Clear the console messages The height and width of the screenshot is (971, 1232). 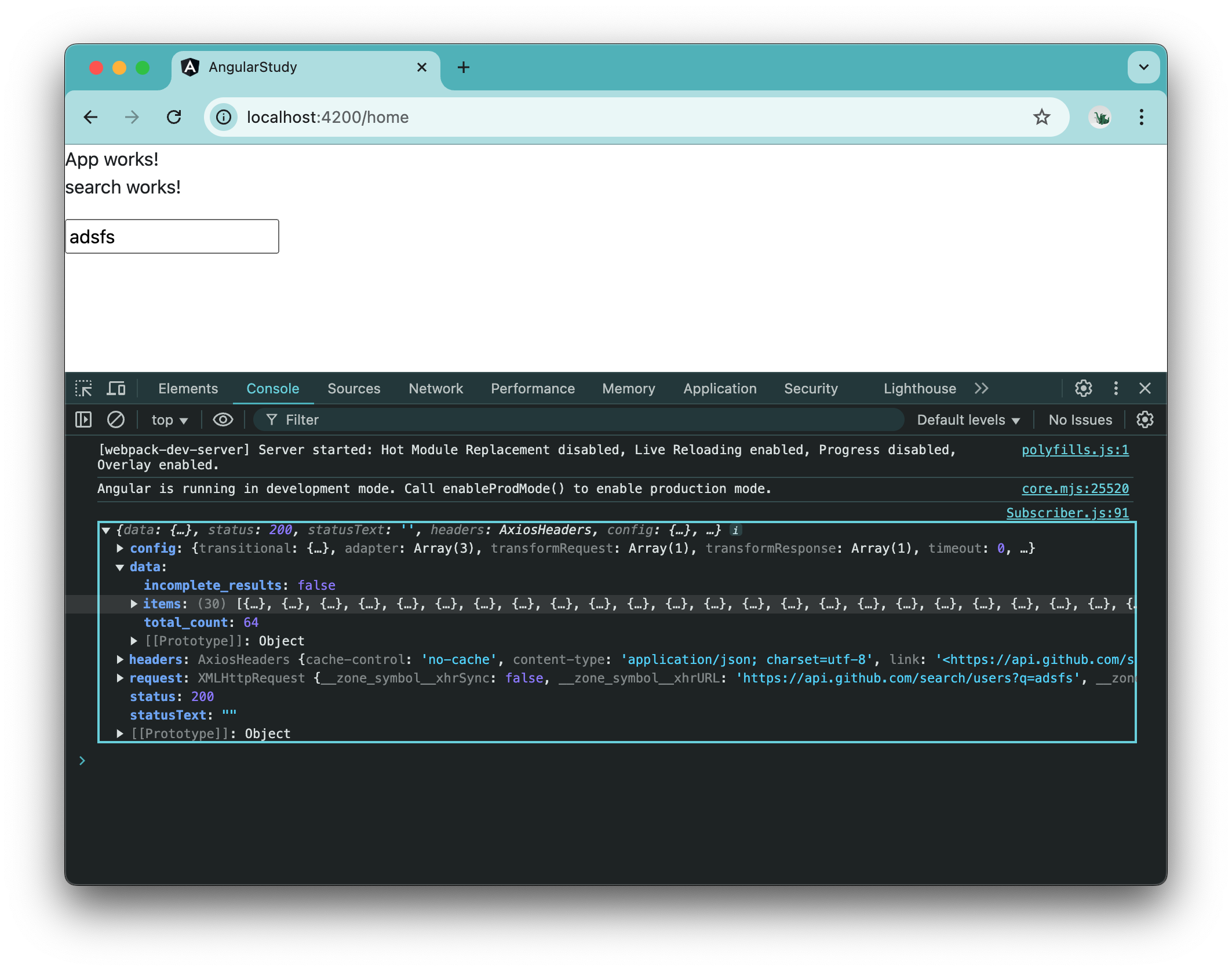tap(116, 419)
